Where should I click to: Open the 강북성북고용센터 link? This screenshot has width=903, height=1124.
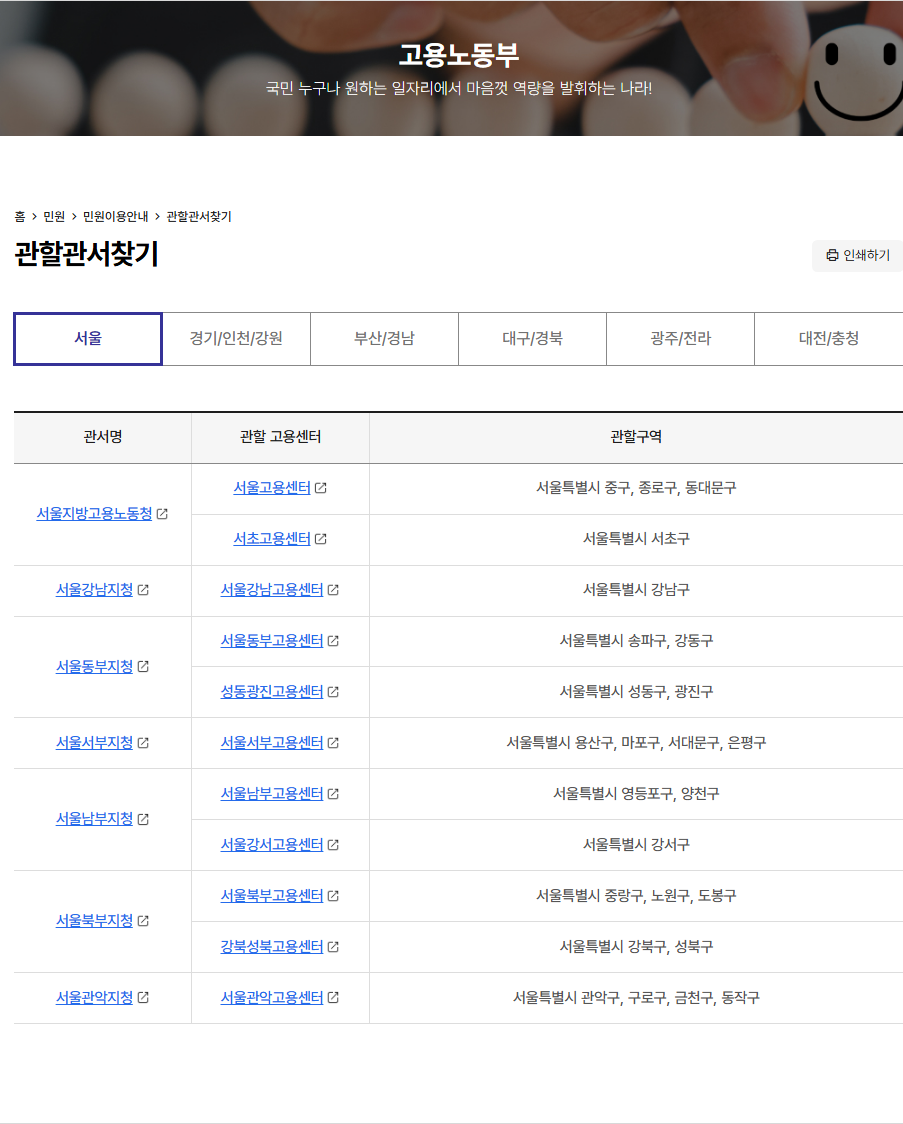(x=274, y=947)
